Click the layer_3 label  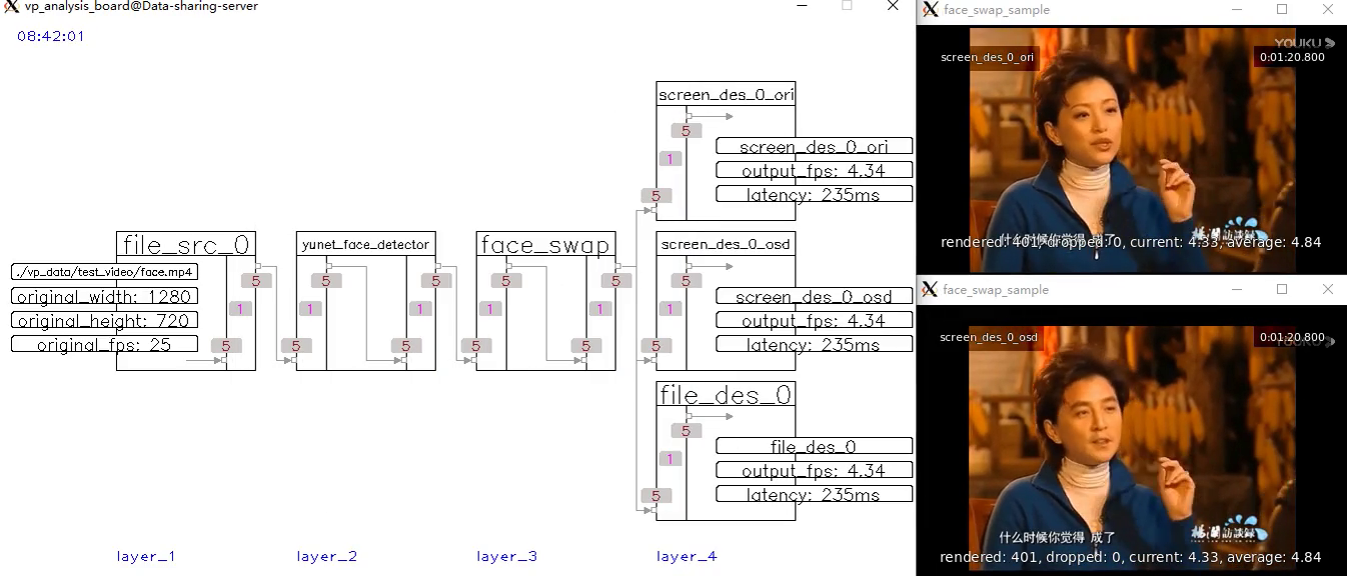tap(506, 556)
